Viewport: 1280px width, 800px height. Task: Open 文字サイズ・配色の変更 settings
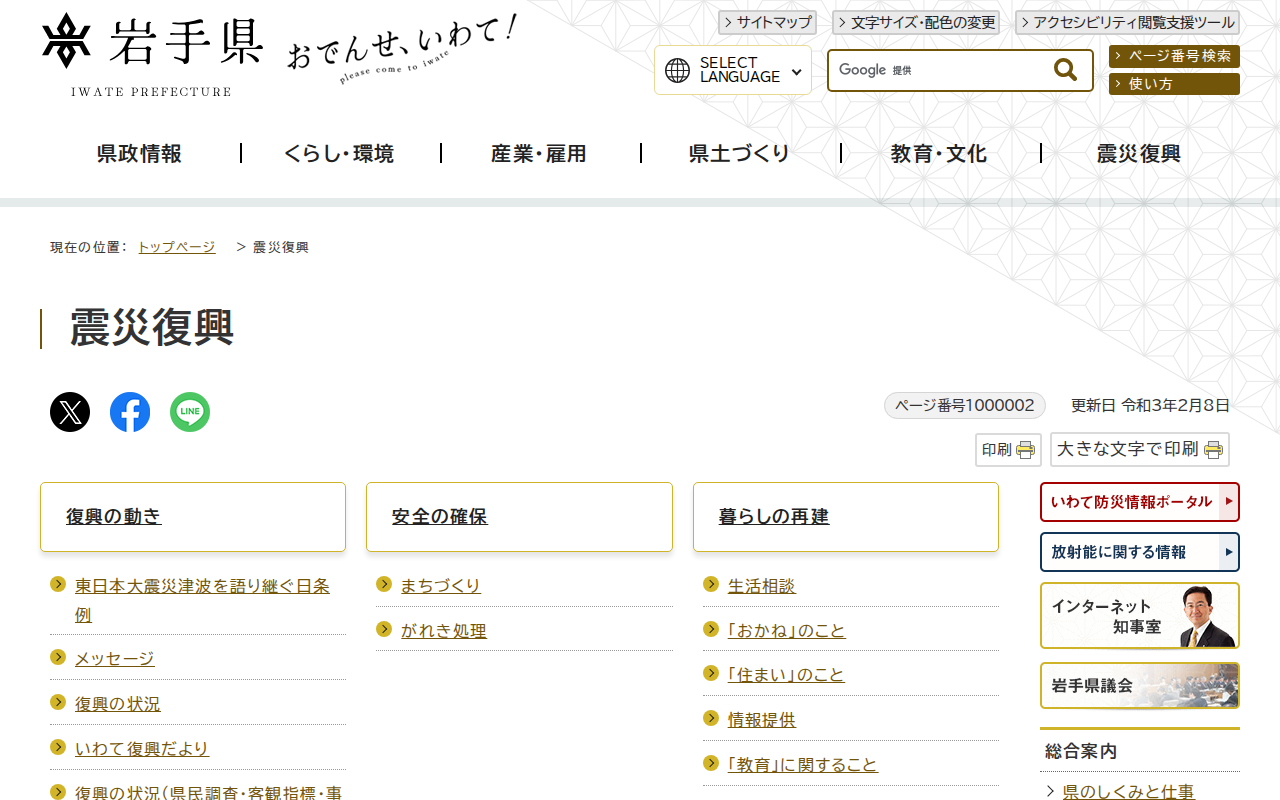pos(916,22)
